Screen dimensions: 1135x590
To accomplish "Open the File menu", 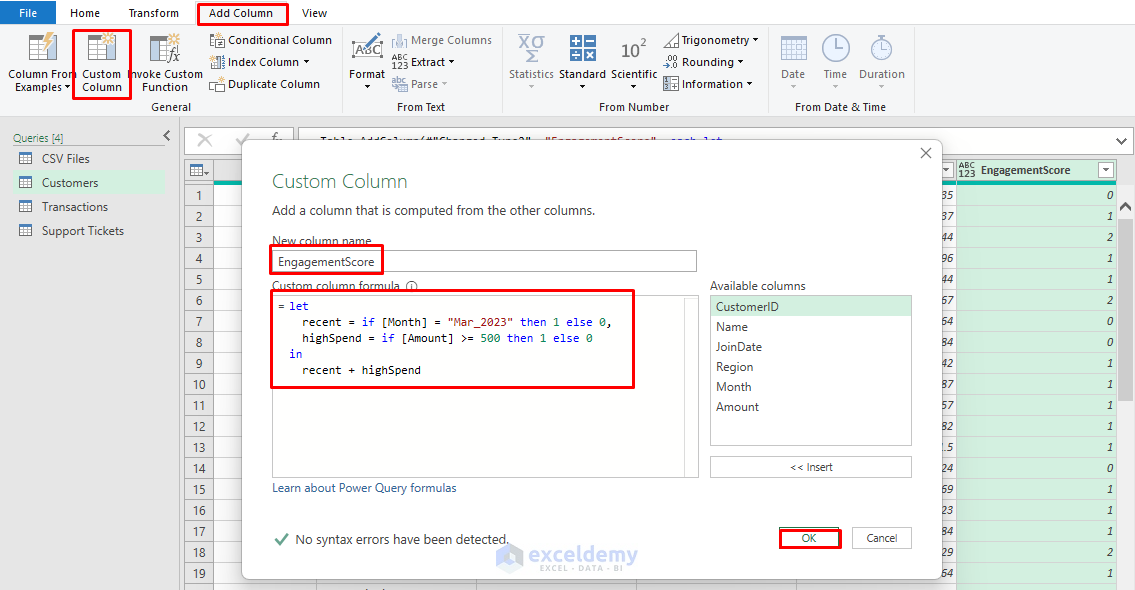I will tap(28, 12).
